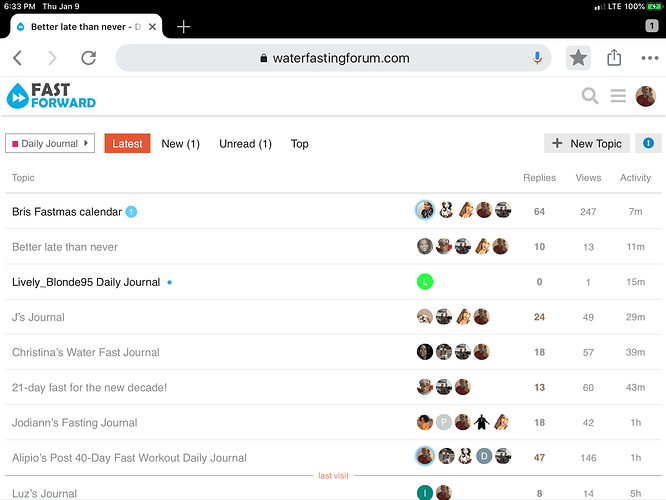This screenshot has height=500, width=666.
Task: Click the browser forward arrow
Action: tap(52, 58)
